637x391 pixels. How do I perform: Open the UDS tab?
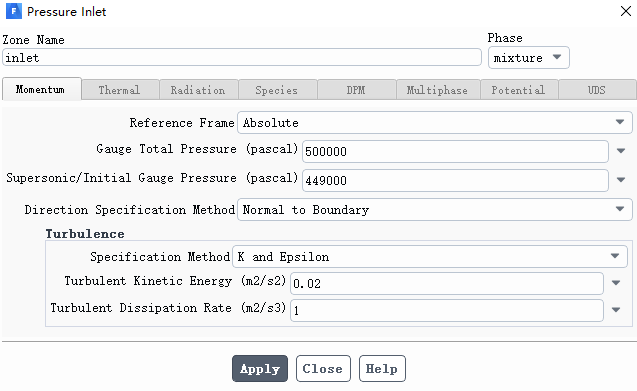point(597,90)
